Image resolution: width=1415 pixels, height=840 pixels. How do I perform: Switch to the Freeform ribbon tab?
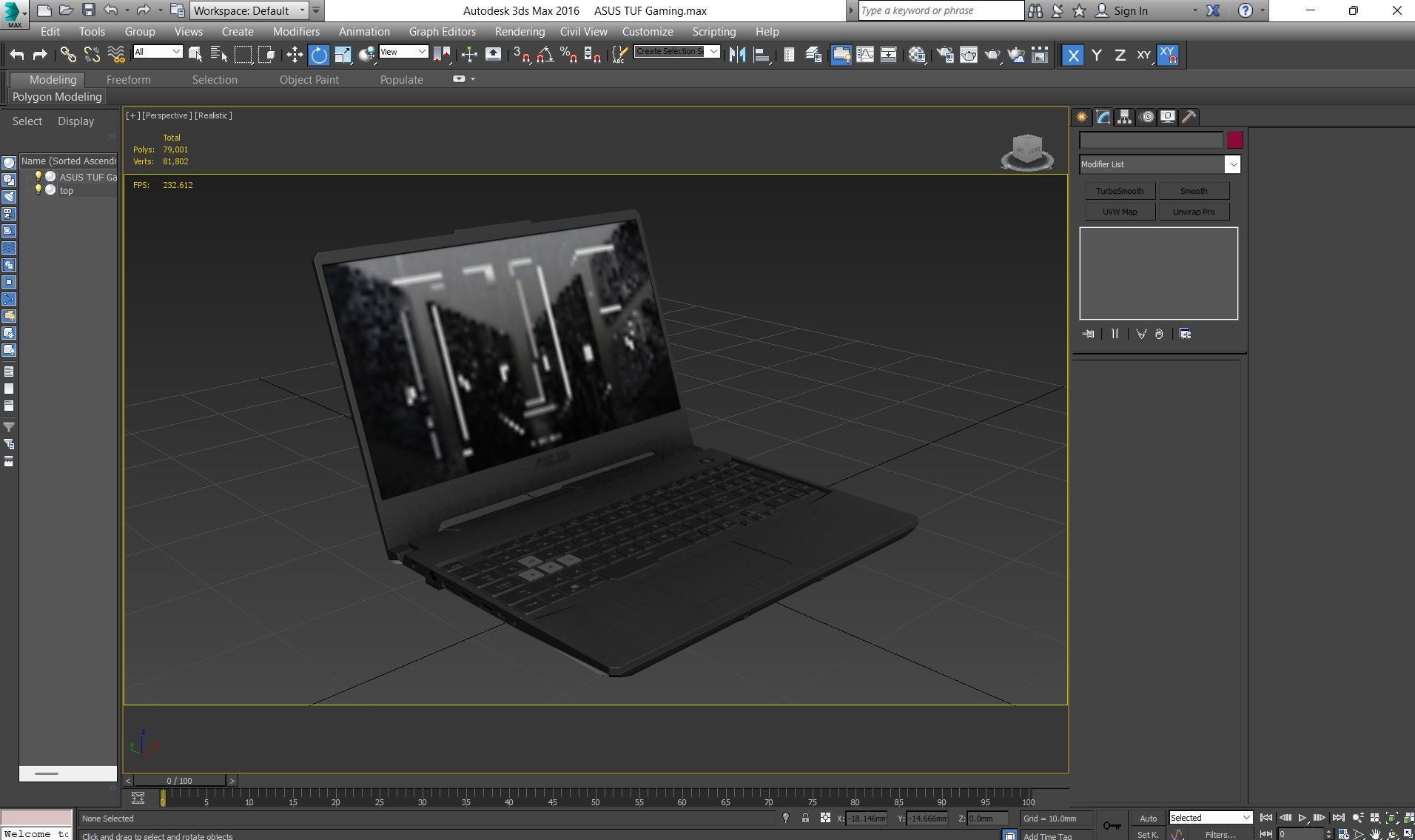128,80
